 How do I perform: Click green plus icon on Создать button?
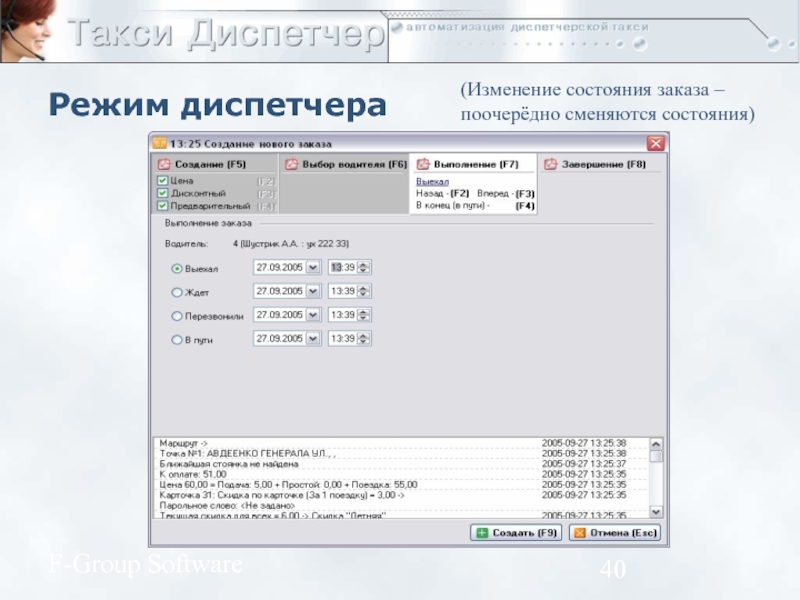point(482,533)
